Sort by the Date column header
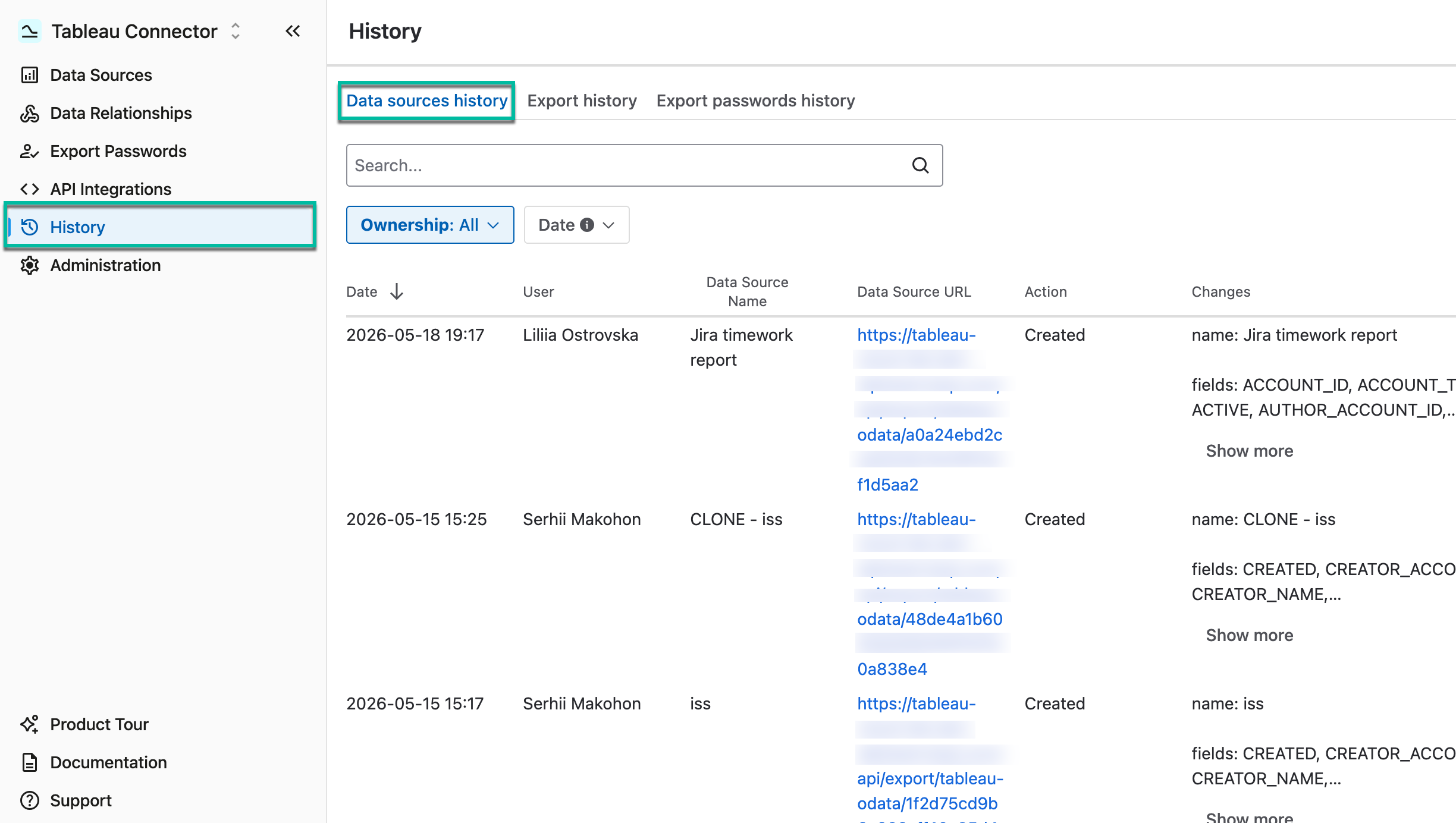The height and width of the screenshot is (823, 1456). [362, 292]
